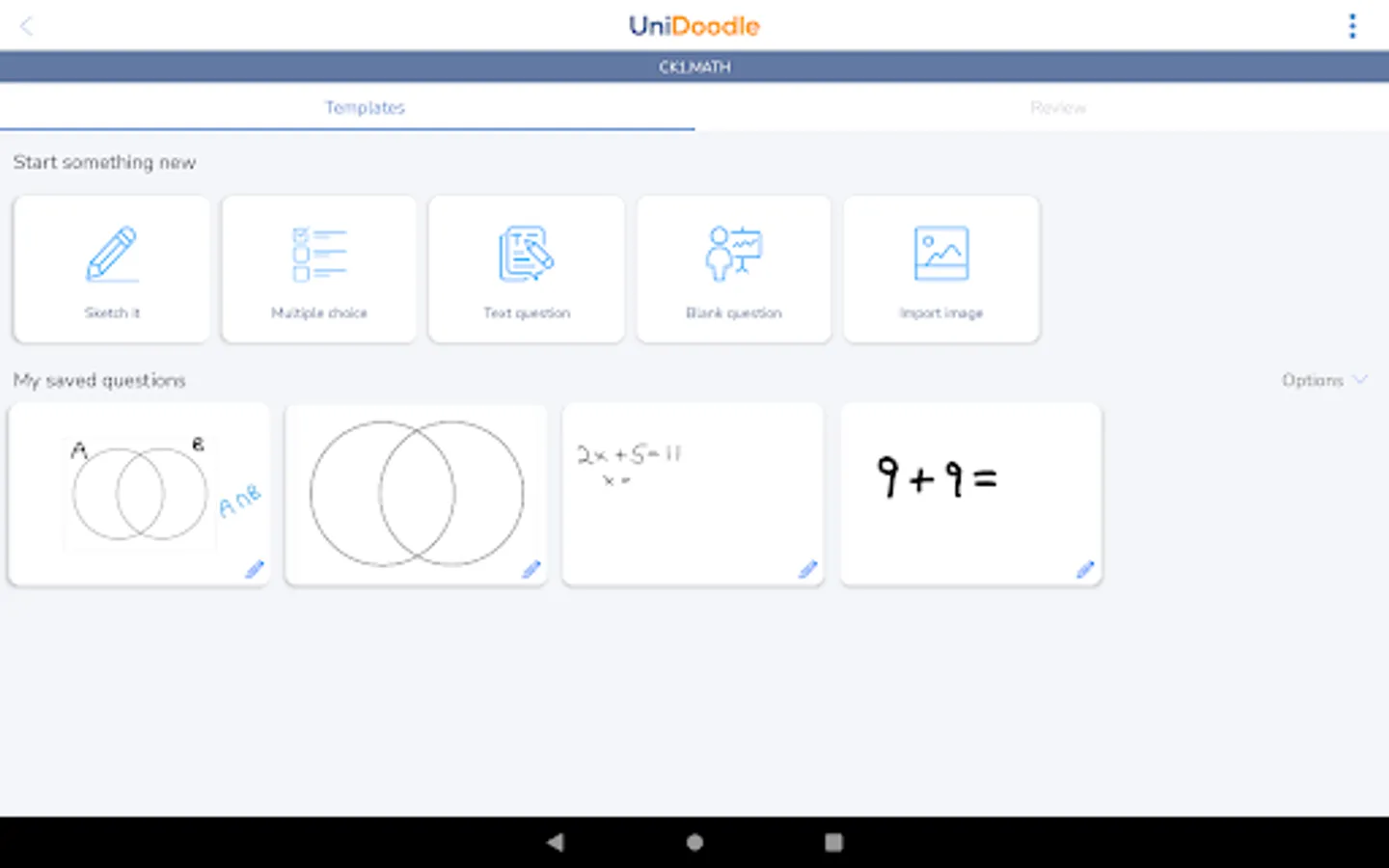1389x868 pixels.
Task: Tap the Android home navigation button
Action: pyautogui.click(x=694, y=842)
